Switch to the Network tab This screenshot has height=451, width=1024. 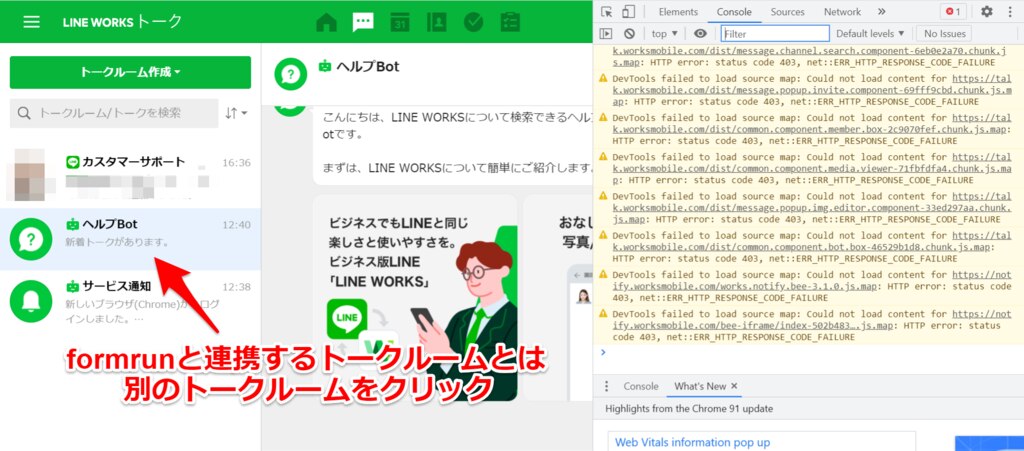click(842, 12)
